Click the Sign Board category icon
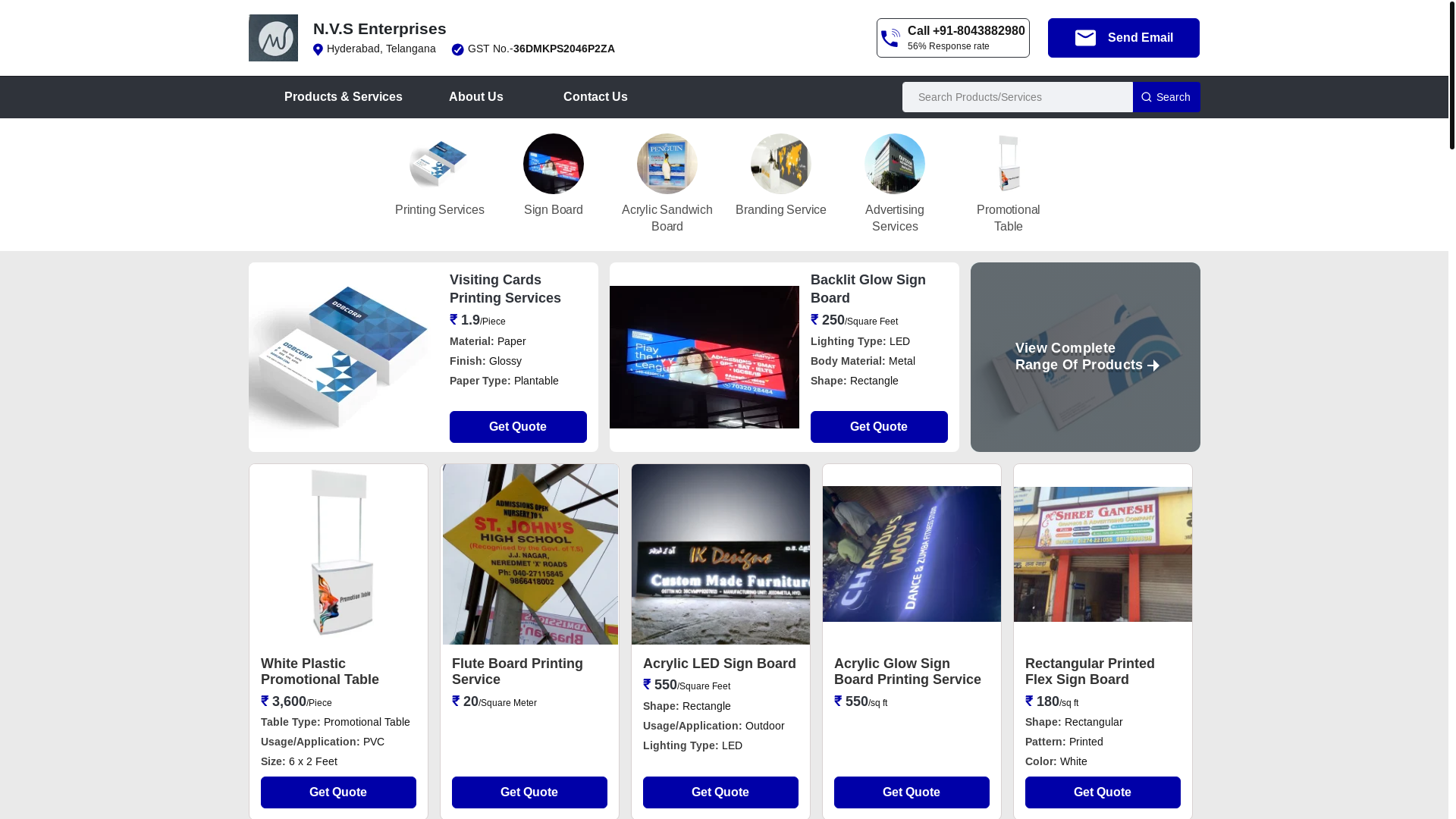 click(554, 164)
